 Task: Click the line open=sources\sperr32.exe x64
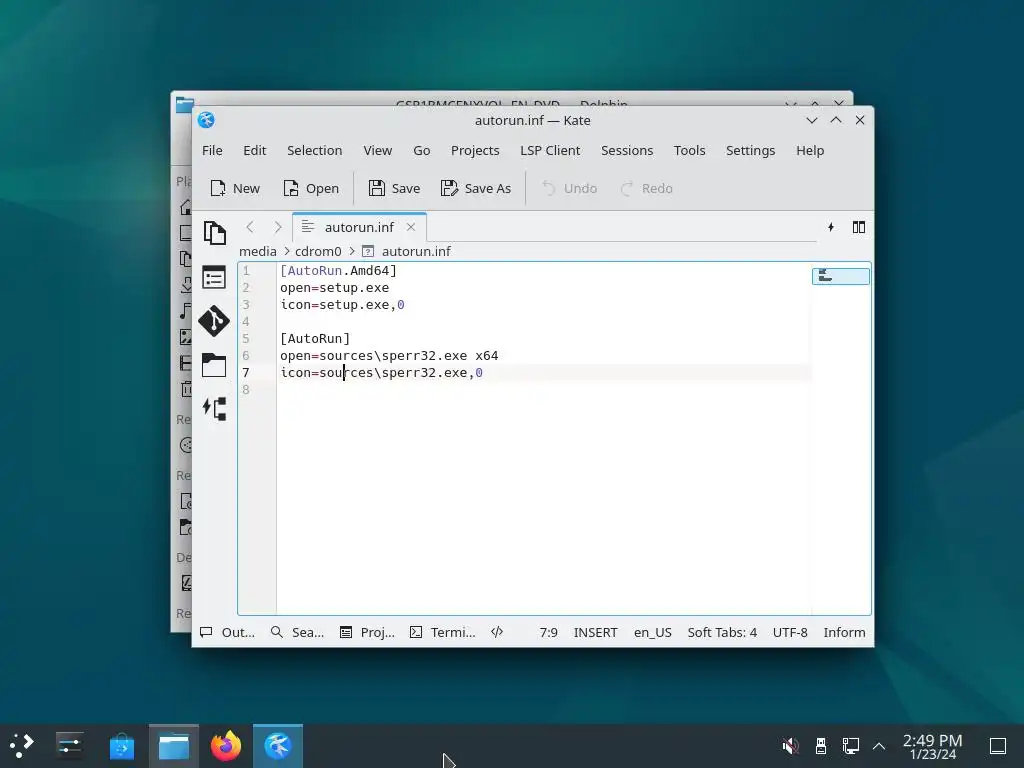click(x=389, y=355)
